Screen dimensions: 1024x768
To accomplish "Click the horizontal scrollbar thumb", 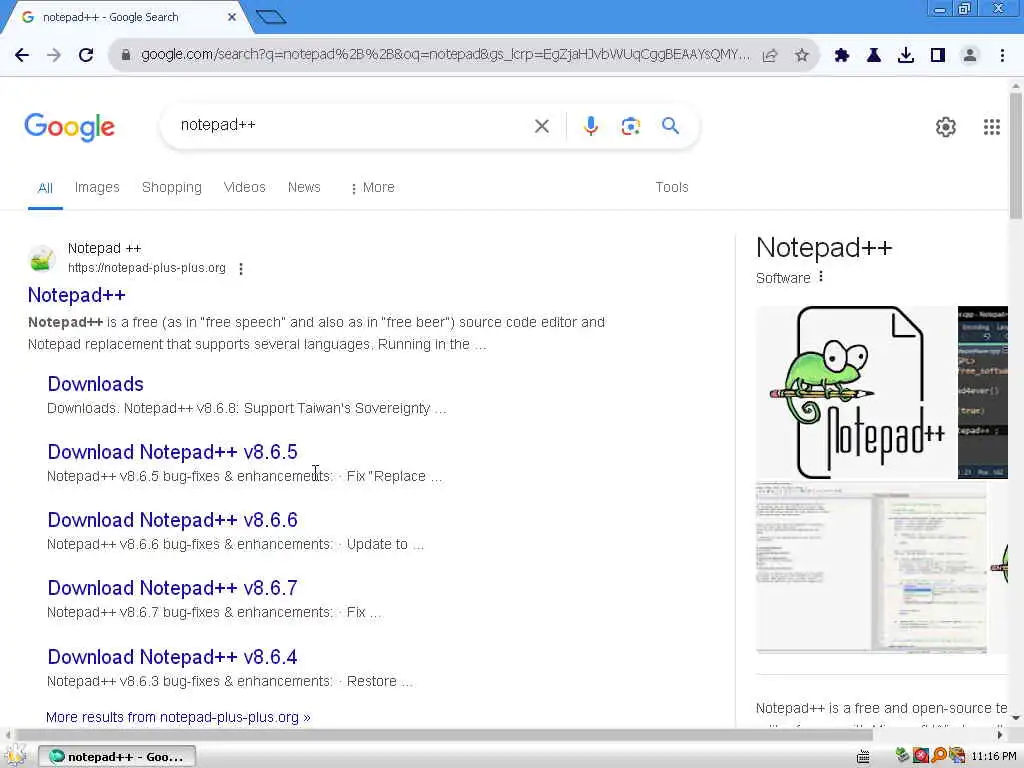I will coord(444,735).
